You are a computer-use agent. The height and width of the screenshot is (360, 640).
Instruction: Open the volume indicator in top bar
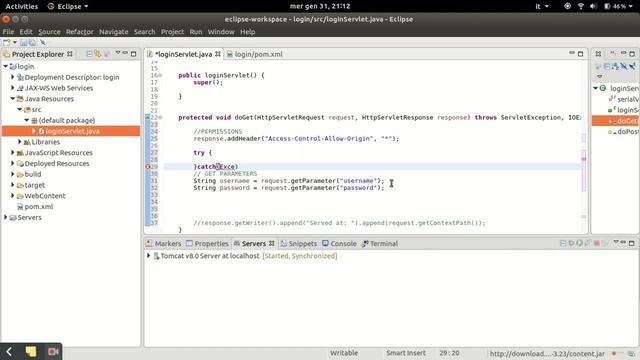coord(593,6)
